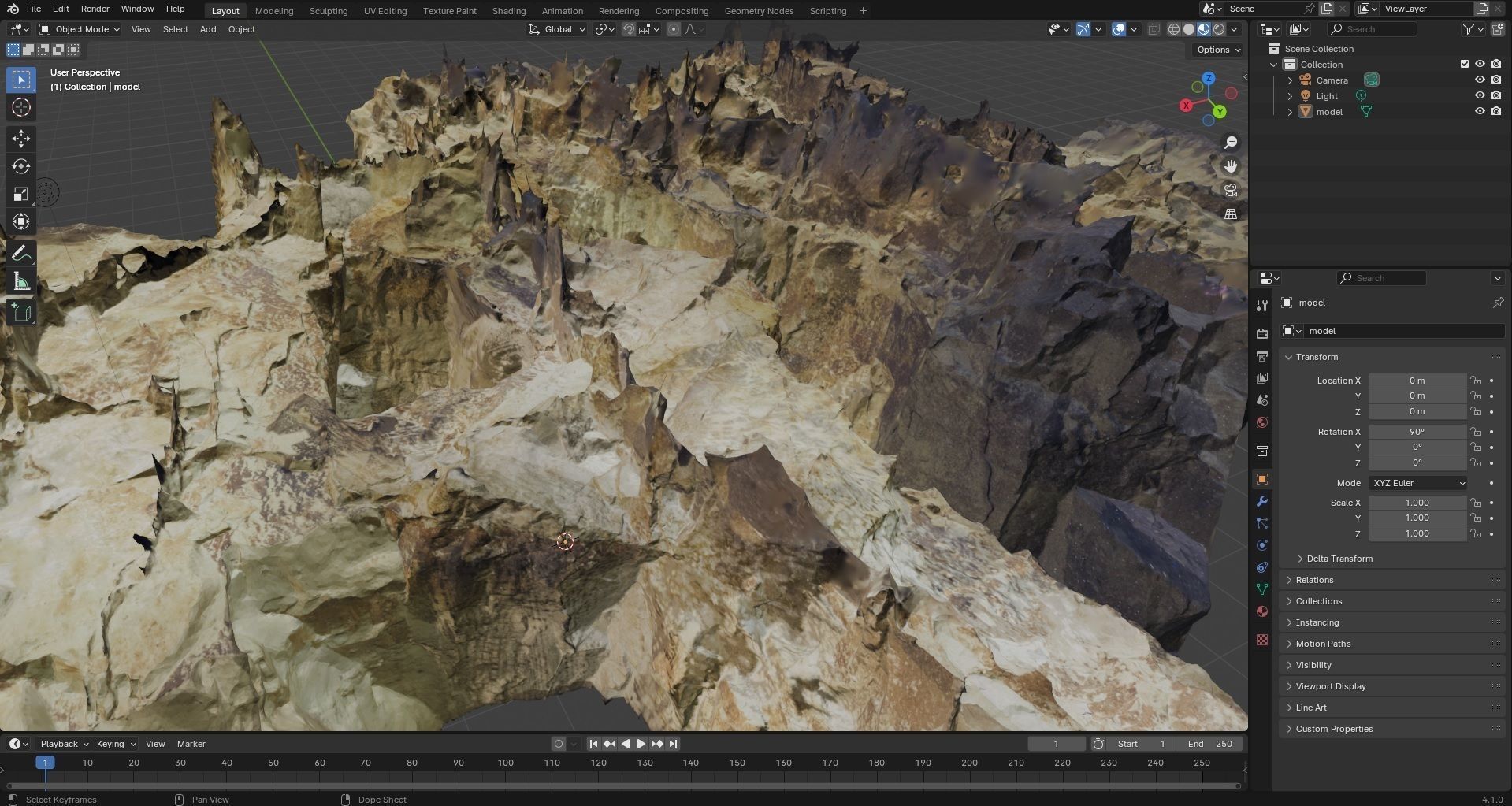Open the Render properties tab
The image size is (1512, 806).
point(1262,334)
